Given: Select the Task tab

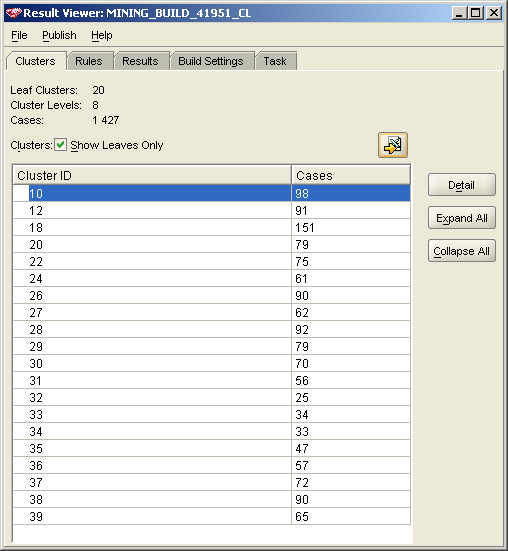Looking at the screenshot, I should pos(275,61).
